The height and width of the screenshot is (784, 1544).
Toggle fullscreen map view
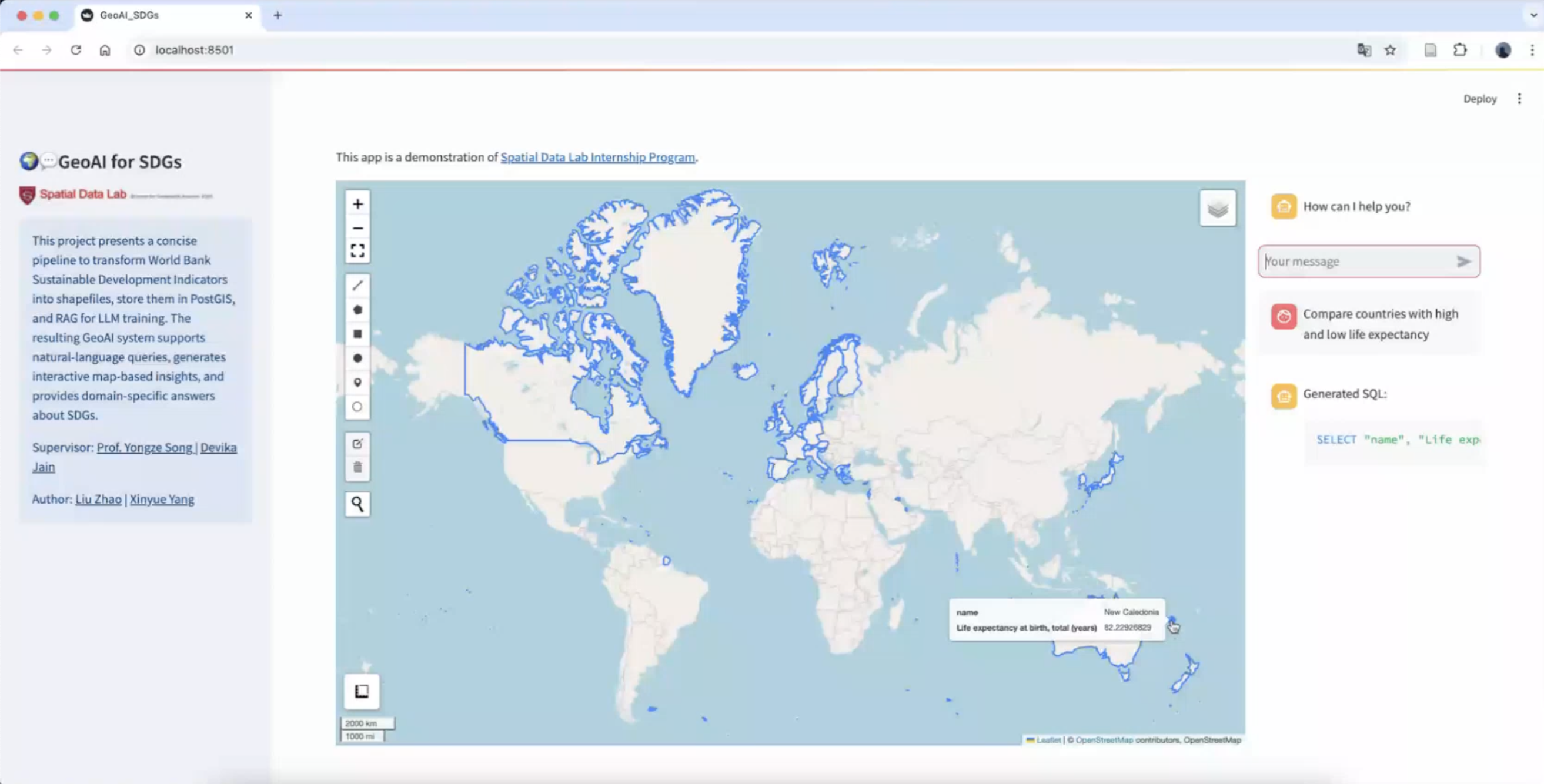tap(357, 251)
